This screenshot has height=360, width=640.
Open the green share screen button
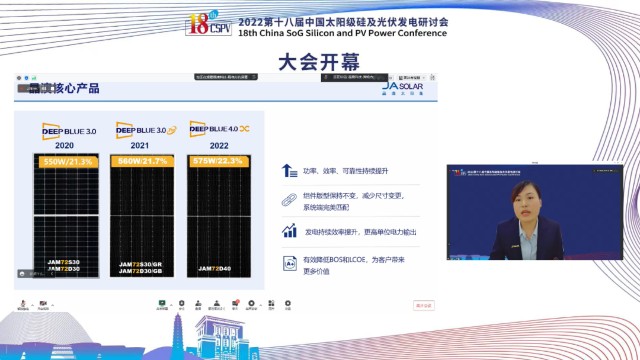[x=162, y=304]
